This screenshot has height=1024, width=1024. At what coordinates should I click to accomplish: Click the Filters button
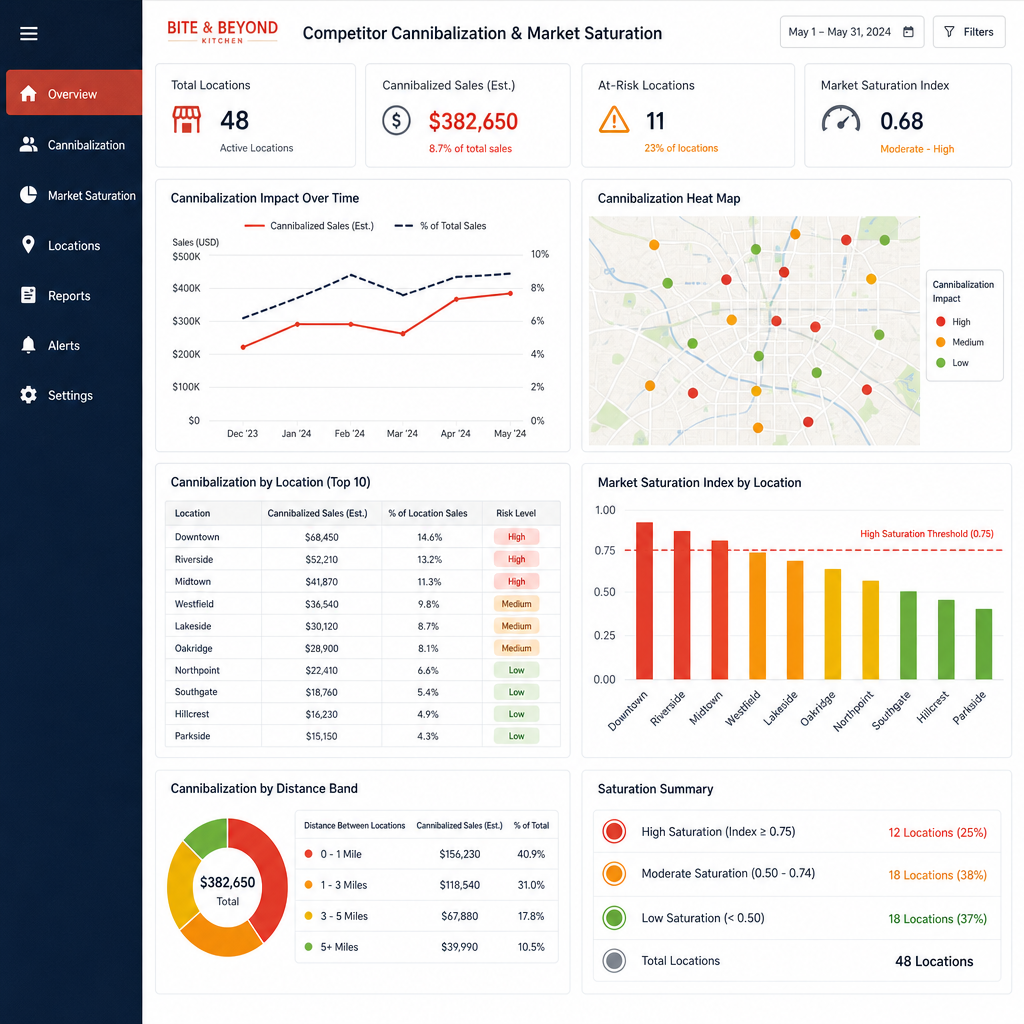pos(968,32)
